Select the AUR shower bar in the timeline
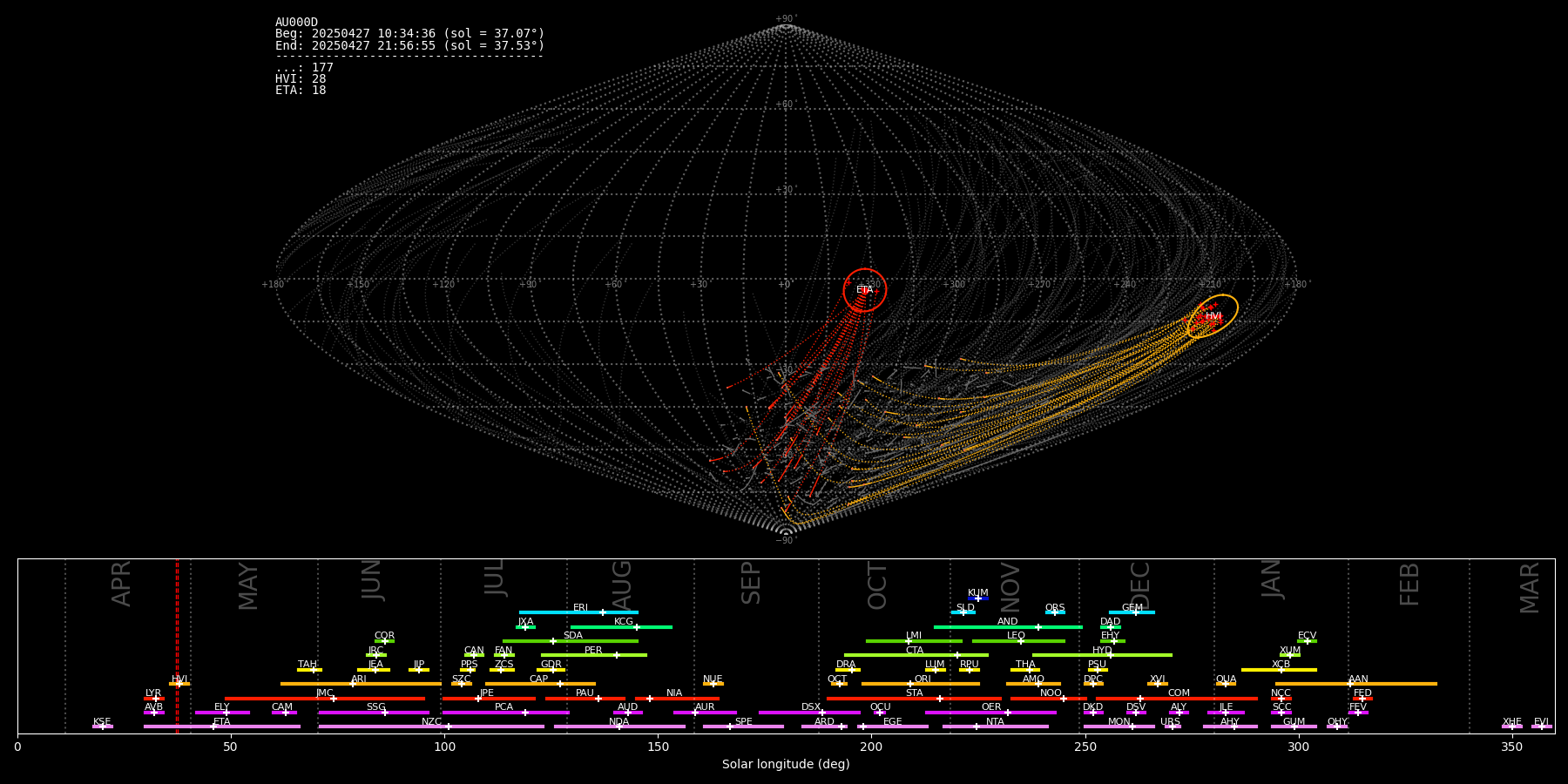The image size is (1568, 784). click(705, 712)
